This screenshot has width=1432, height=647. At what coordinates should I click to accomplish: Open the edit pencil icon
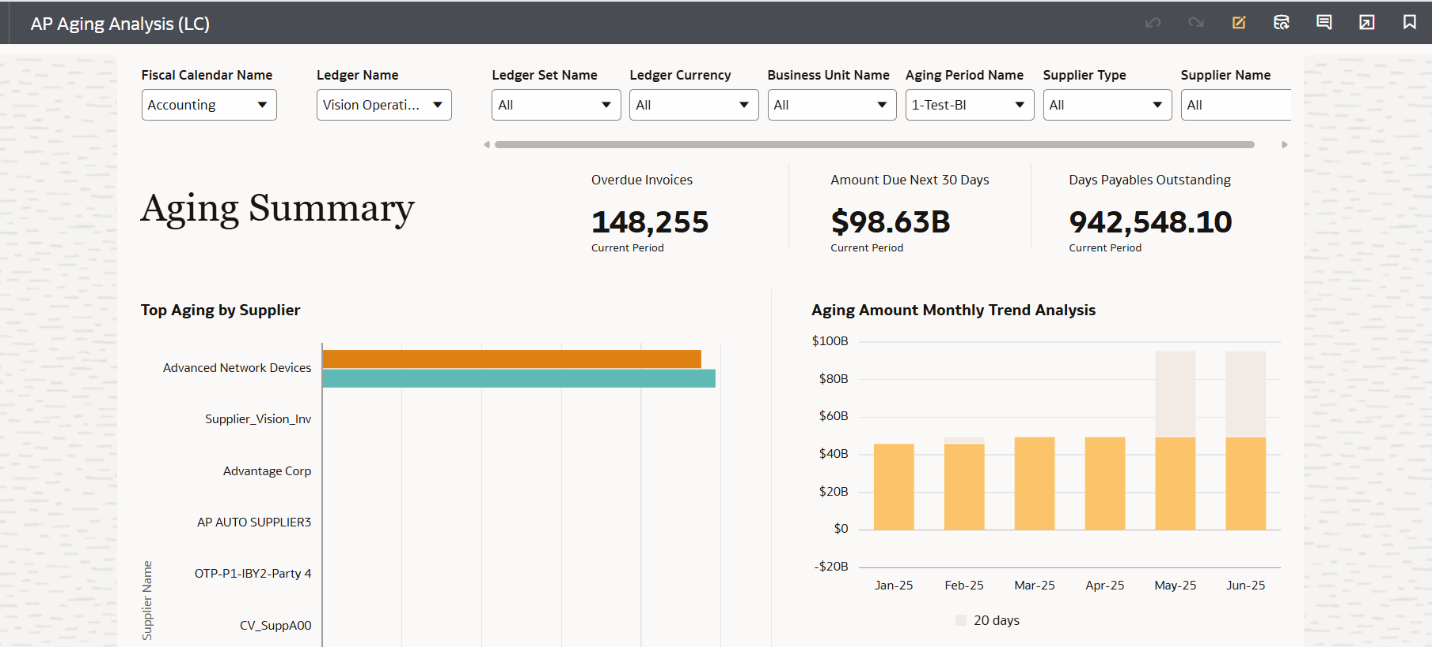(1239, 22)
